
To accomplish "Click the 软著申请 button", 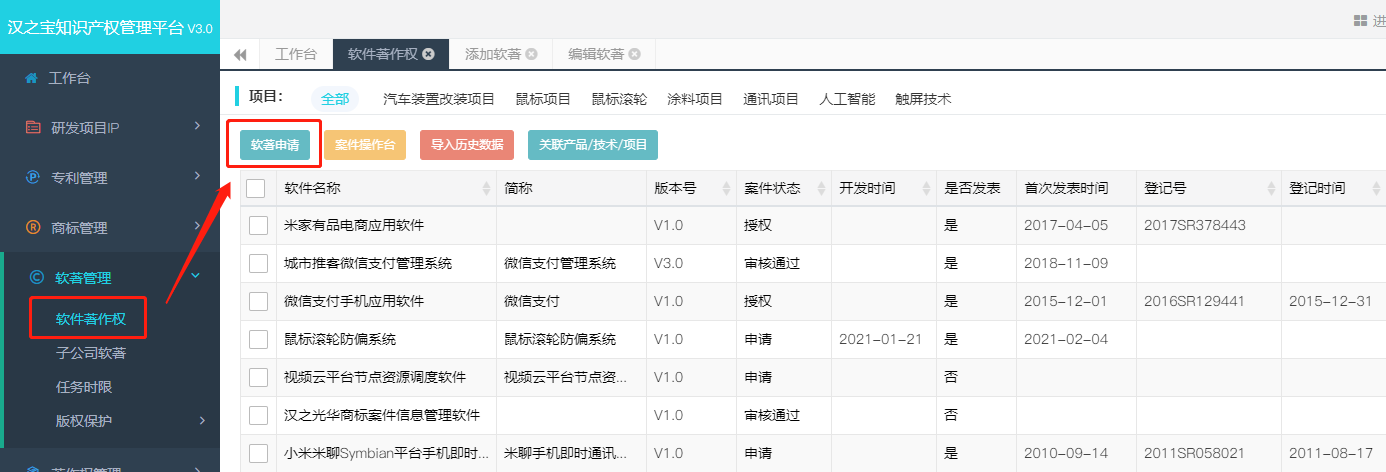I will [x=275, y=145].
